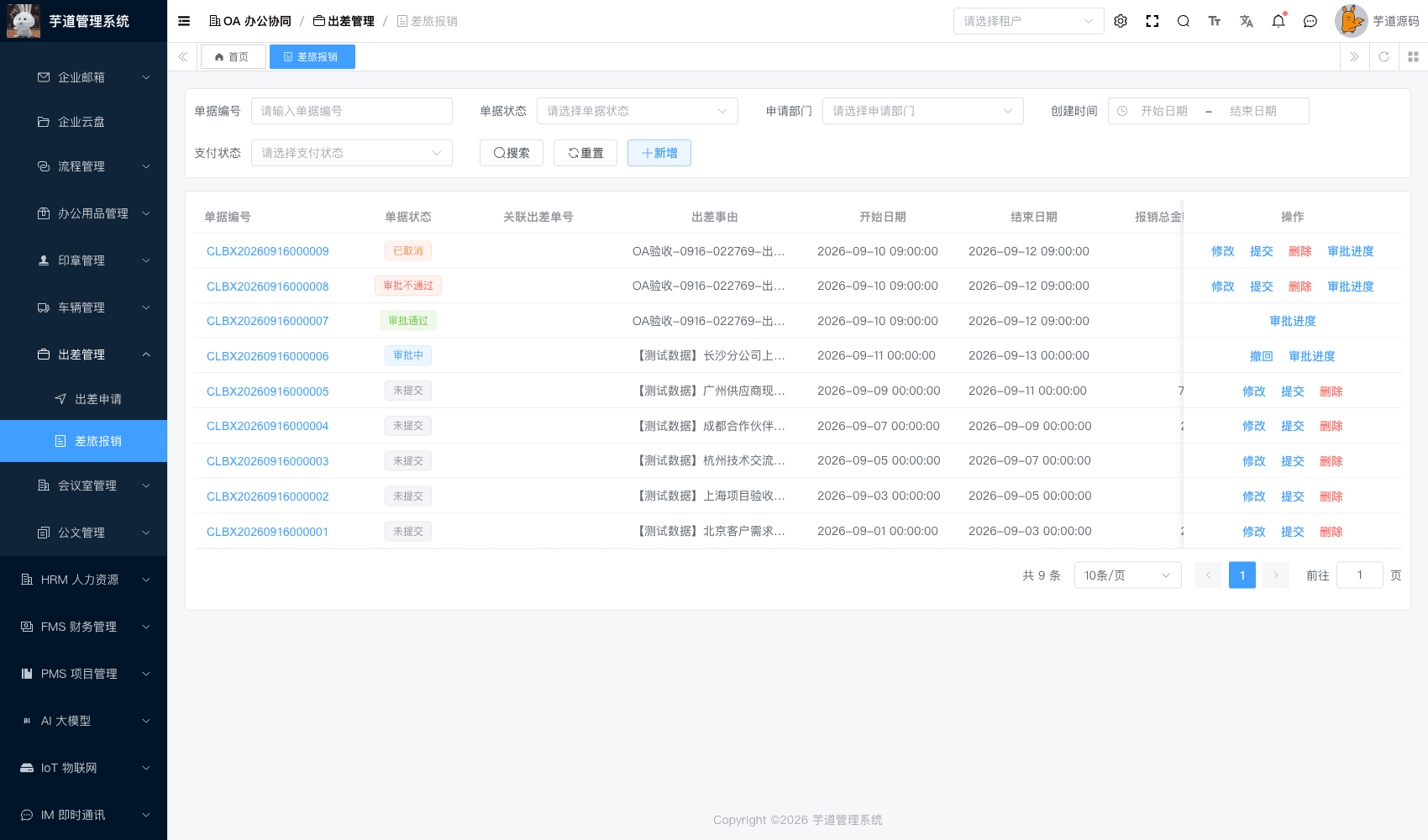
Task: Expand FMS 财务管理 menu
Action: [x=83, y=627]
